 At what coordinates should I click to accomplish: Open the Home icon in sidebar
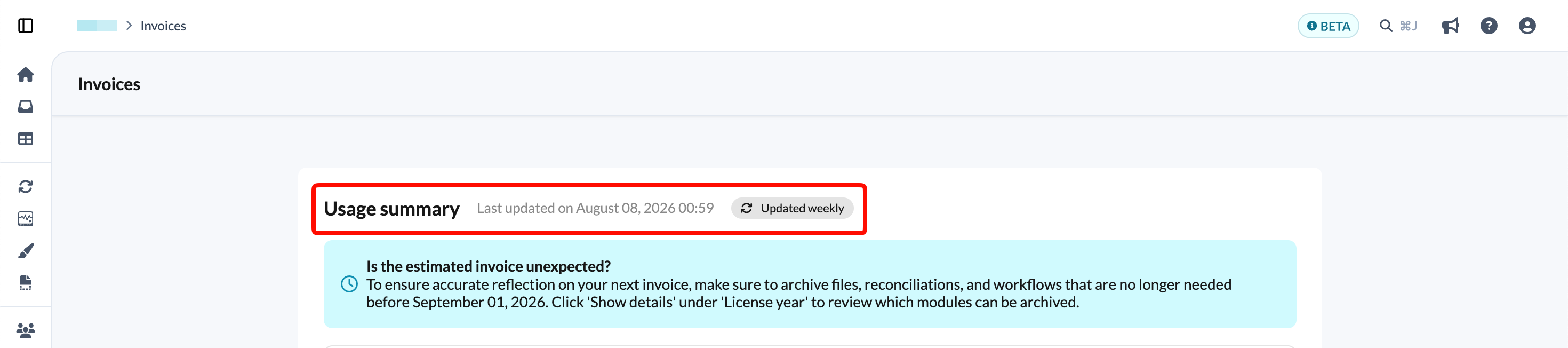(x=26, y=74)
